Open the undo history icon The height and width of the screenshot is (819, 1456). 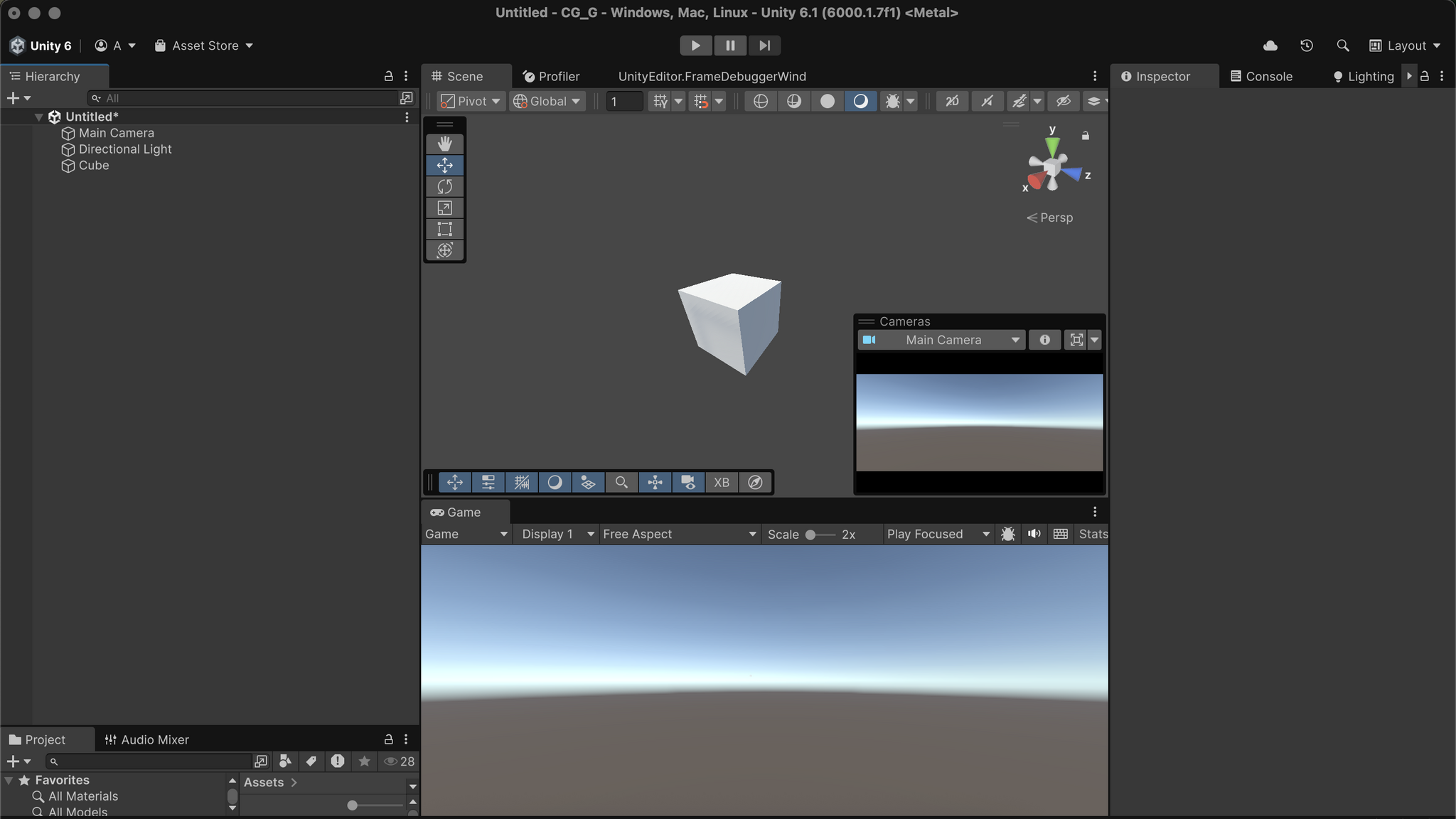click(1307, 45)
